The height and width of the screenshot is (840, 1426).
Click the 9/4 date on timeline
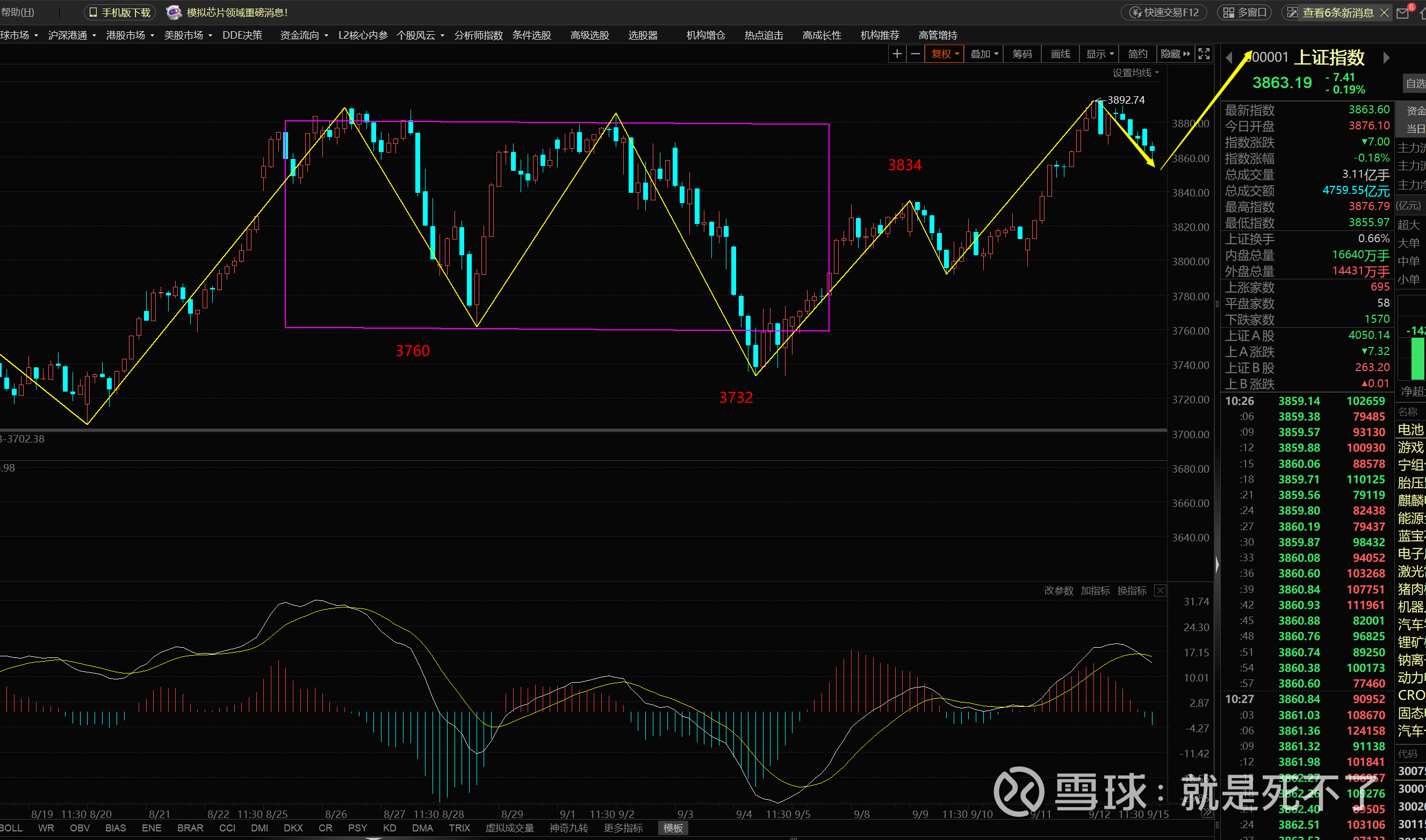pos(743,814)
